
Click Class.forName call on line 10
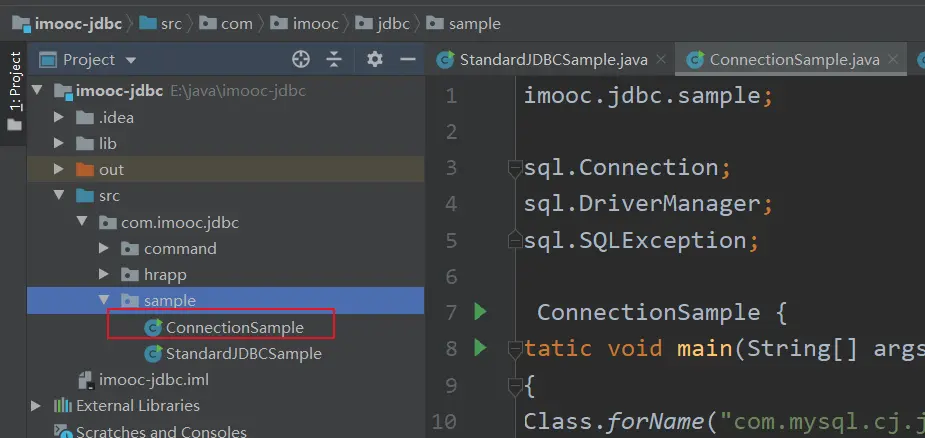point(614,421)
